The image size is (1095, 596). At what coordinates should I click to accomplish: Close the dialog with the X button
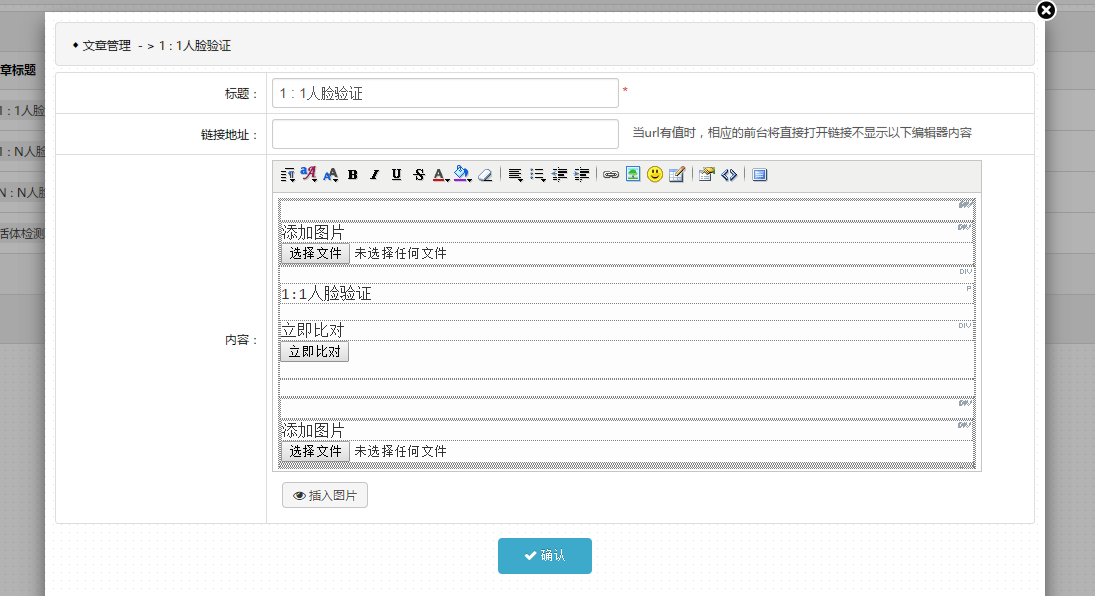tap(1046, 11)
